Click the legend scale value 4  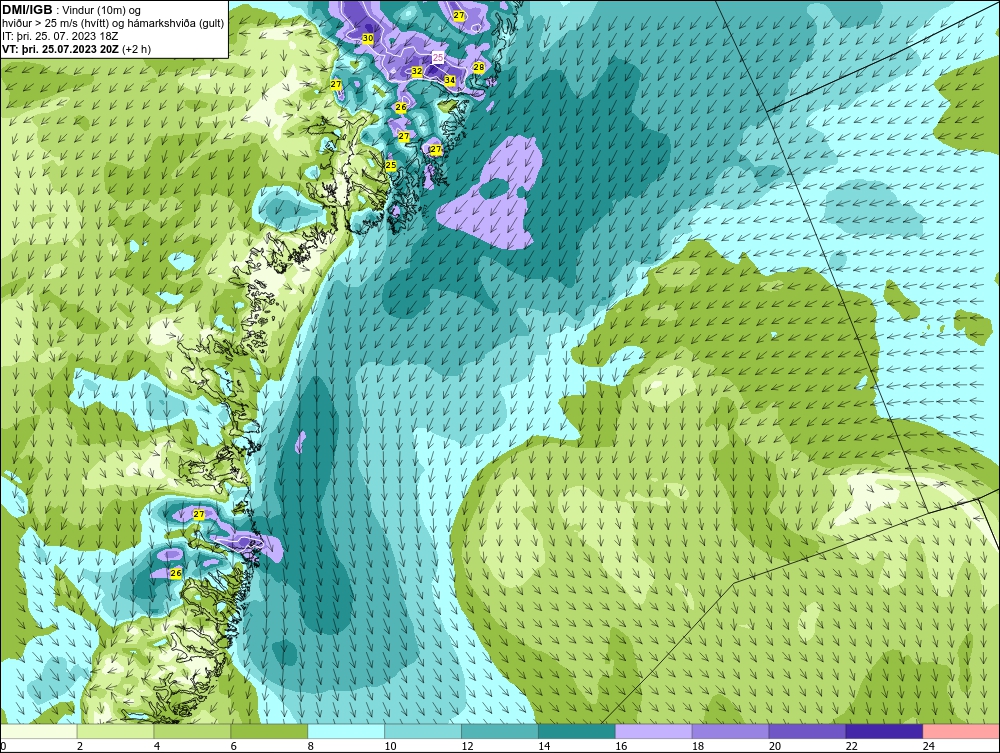157,746
